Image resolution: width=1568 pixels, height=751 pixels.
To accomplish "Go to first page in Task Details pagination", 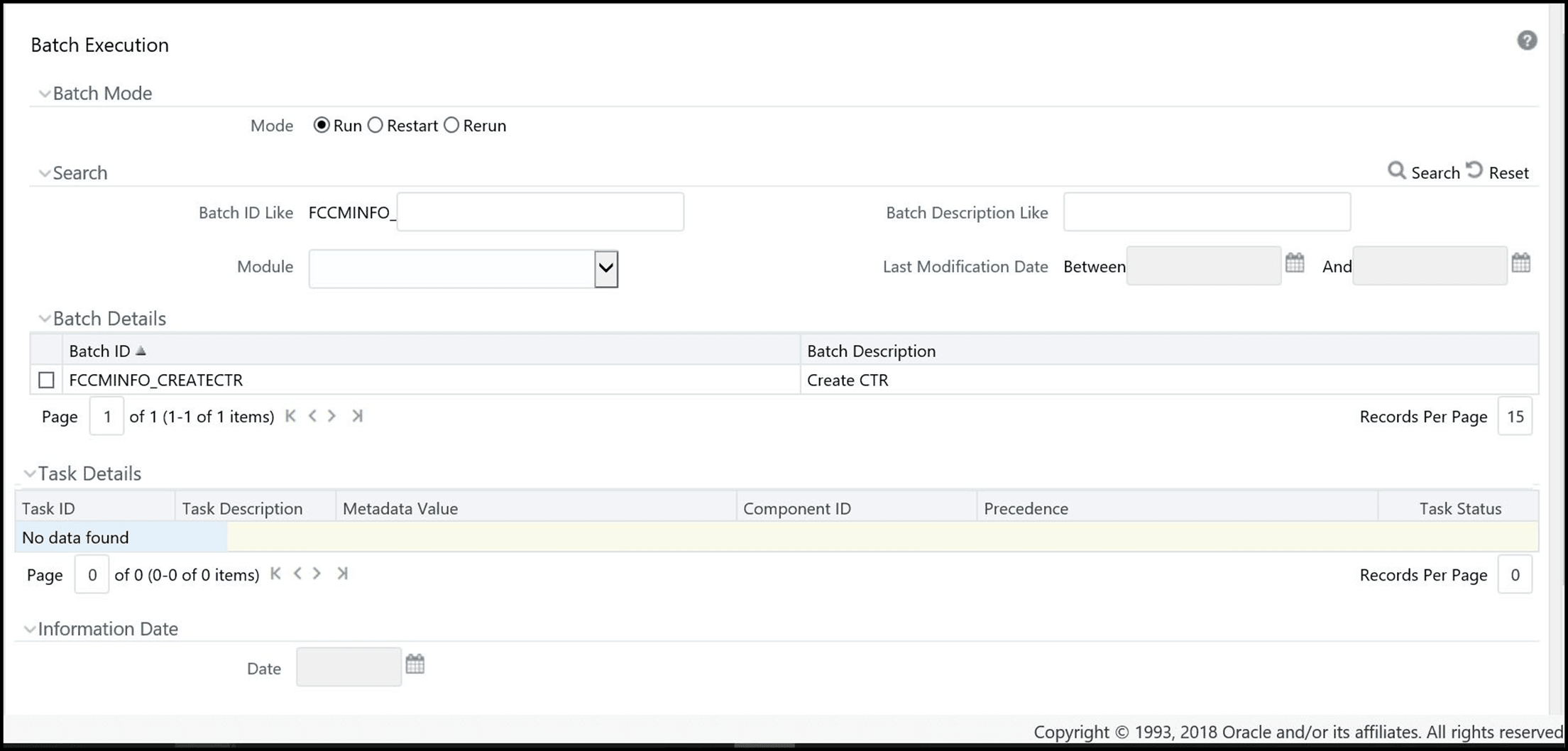I will tap(275, 574).
